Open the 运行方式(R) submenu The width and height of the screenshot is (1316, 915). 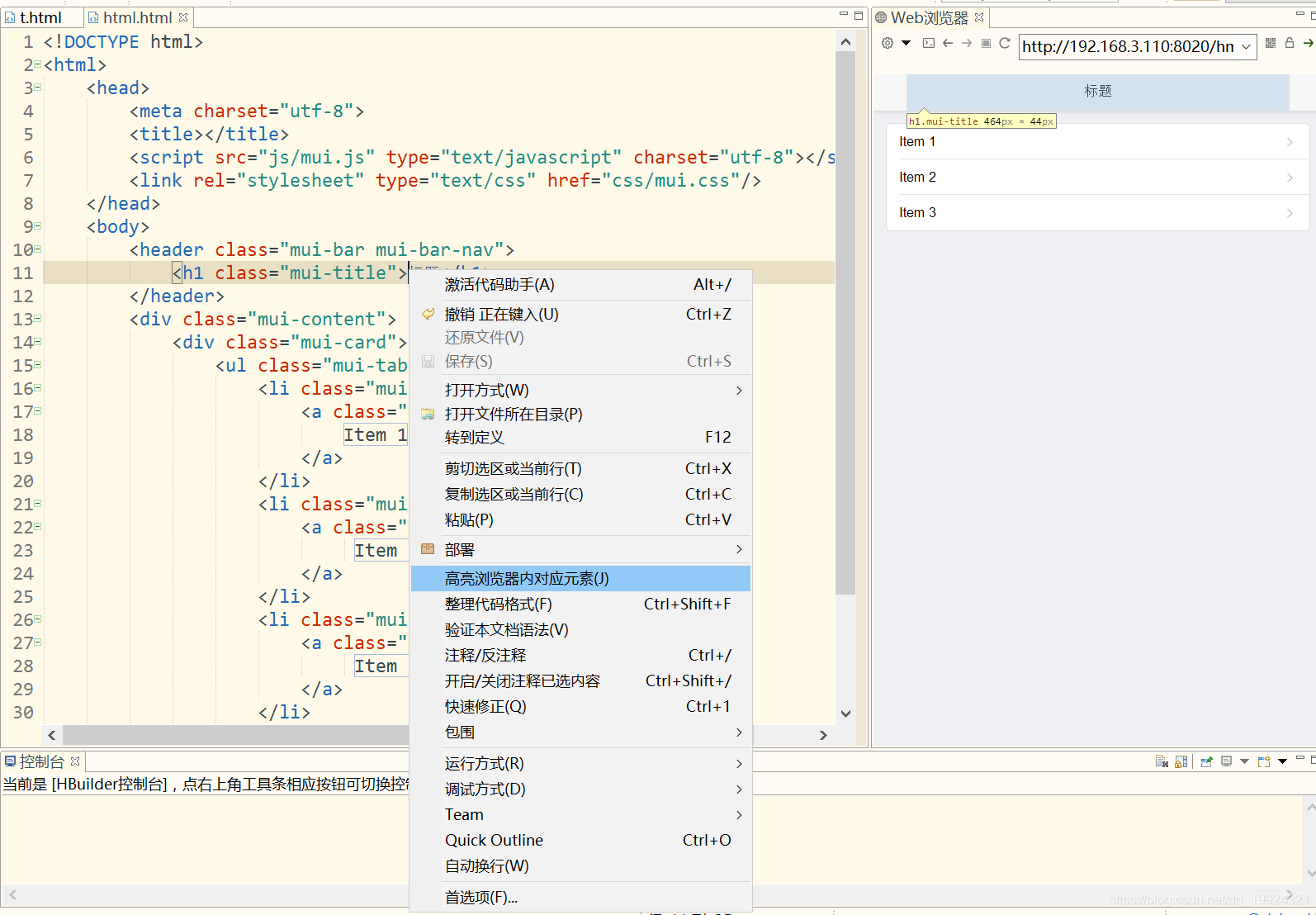pos(580,764)
